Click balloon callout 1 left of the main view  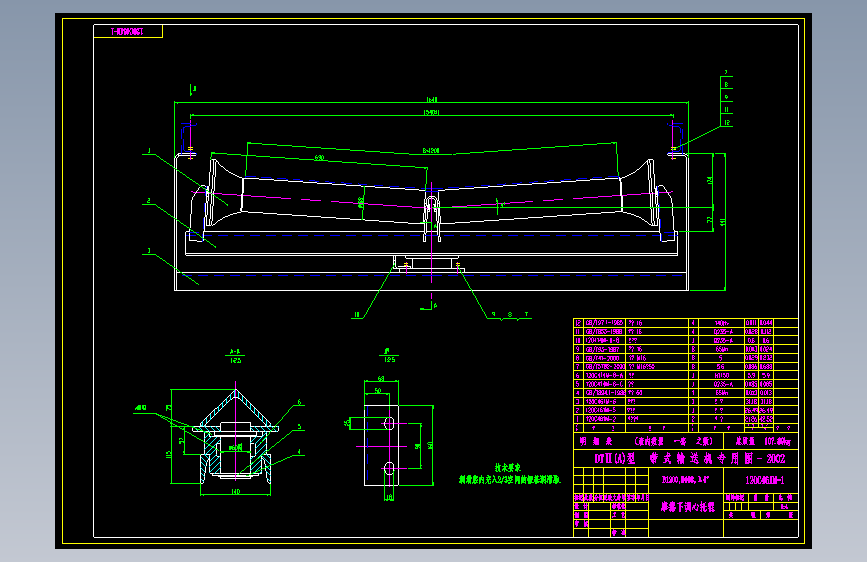click(149, 150)
